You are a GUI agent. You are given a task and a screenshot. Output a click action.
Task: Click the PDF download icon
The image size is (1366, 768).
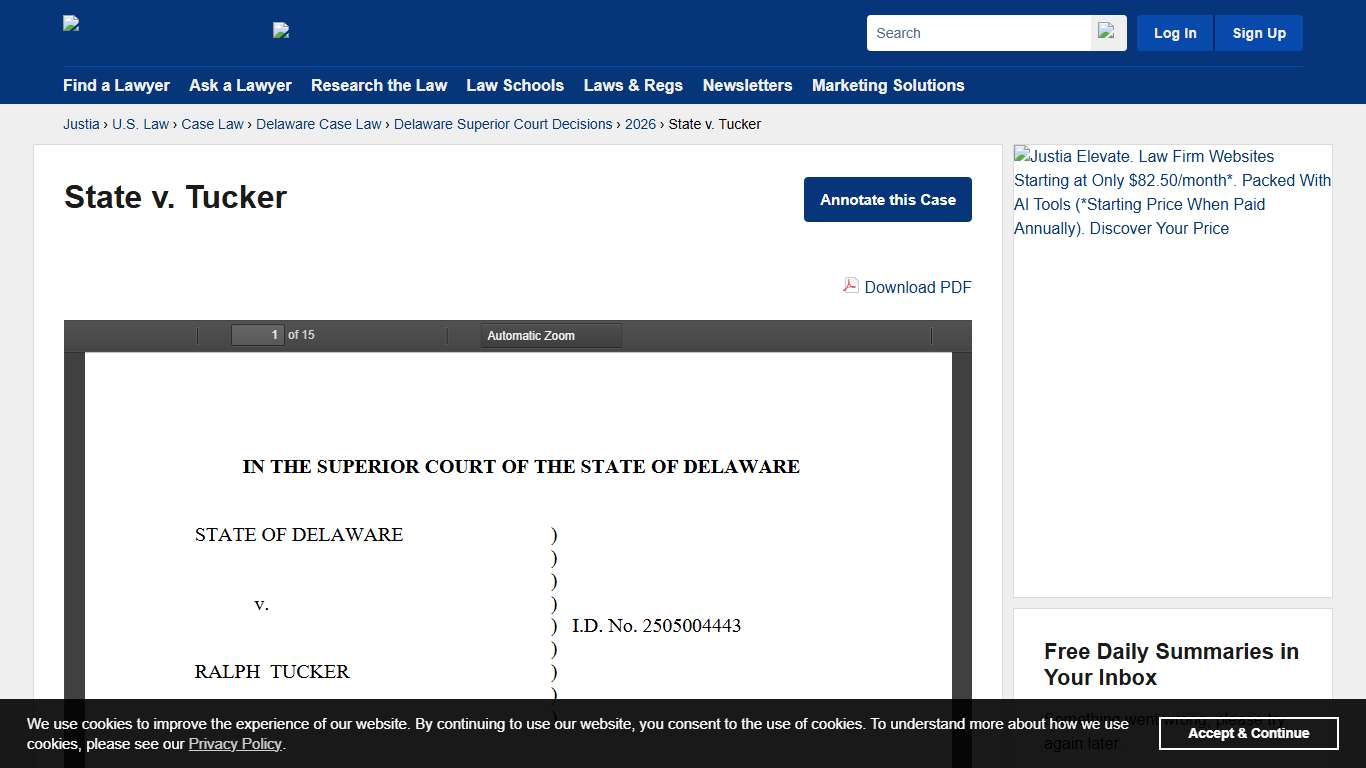click(x=850, y=286)
